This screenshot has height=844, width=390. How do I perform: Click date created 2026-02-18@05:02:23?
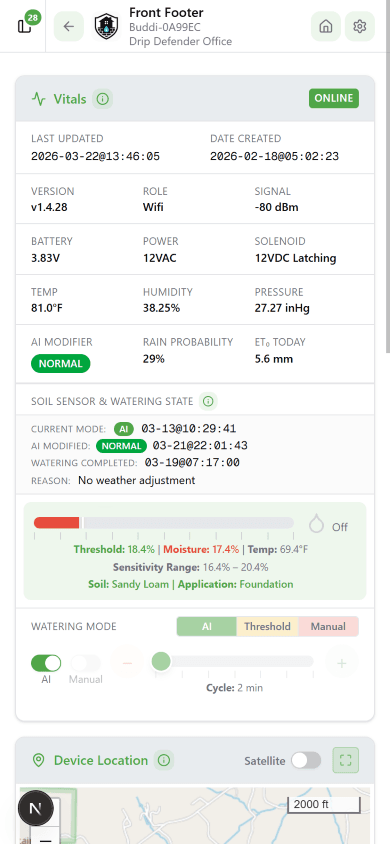pos(274,157)
